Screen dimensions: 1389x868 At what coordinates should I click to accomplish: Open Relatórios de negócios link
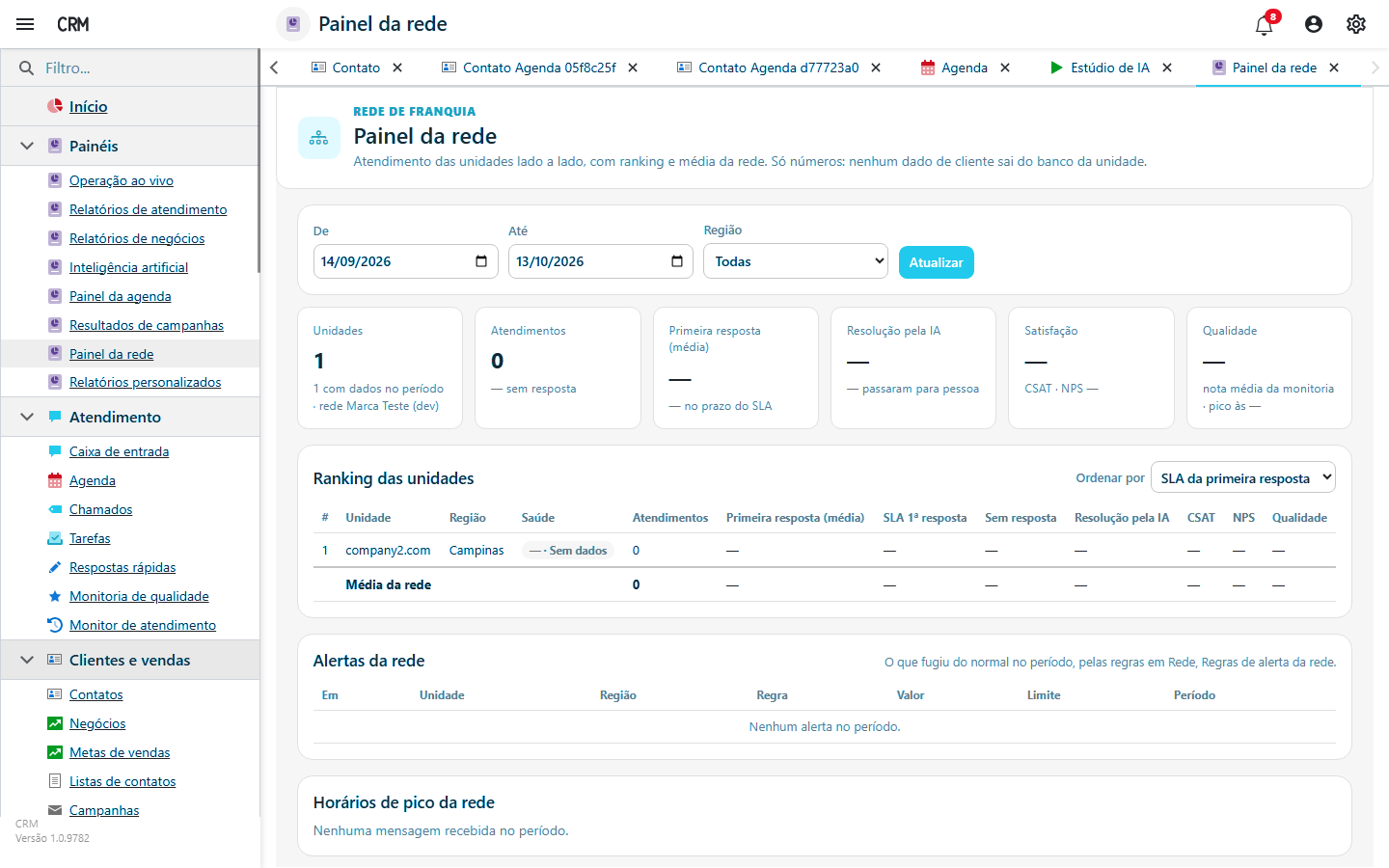(x=137, y=238)
